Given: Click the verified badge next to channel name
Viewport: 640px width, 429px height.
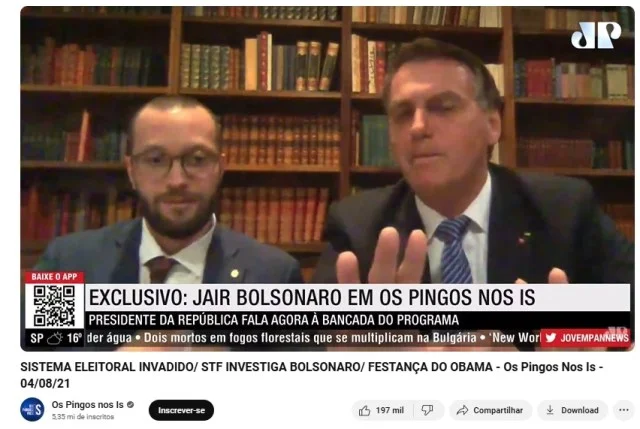Looking at the screenshot, I should point(130,405).
